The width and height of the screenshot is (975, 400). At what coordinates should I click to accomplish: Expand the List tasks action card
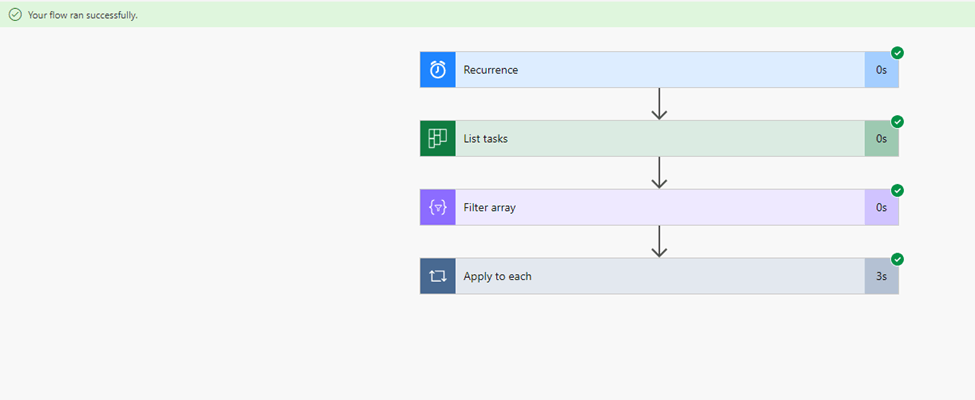(x=660, y=139)
